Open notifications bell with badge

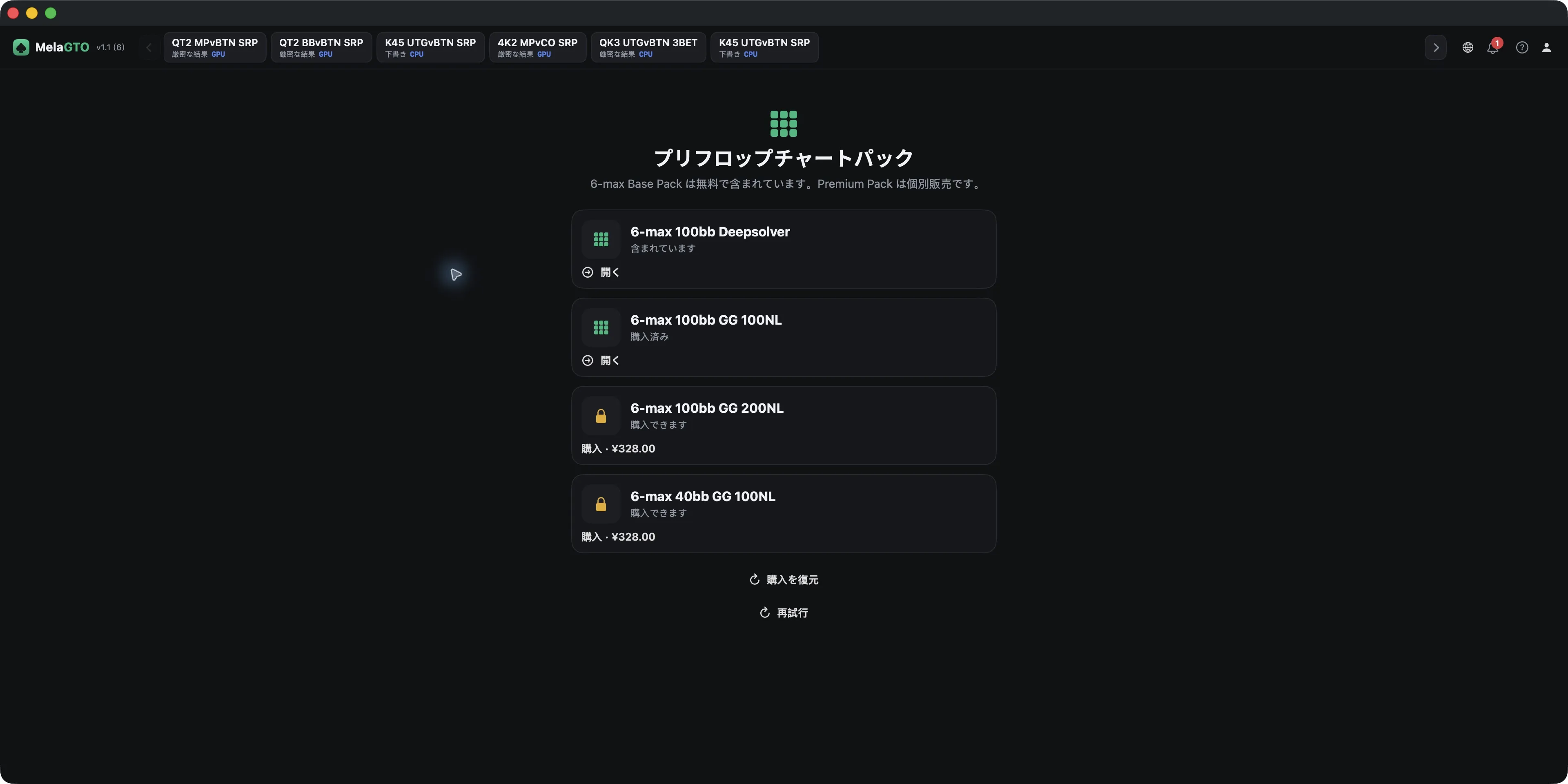tap(1493, 47)
